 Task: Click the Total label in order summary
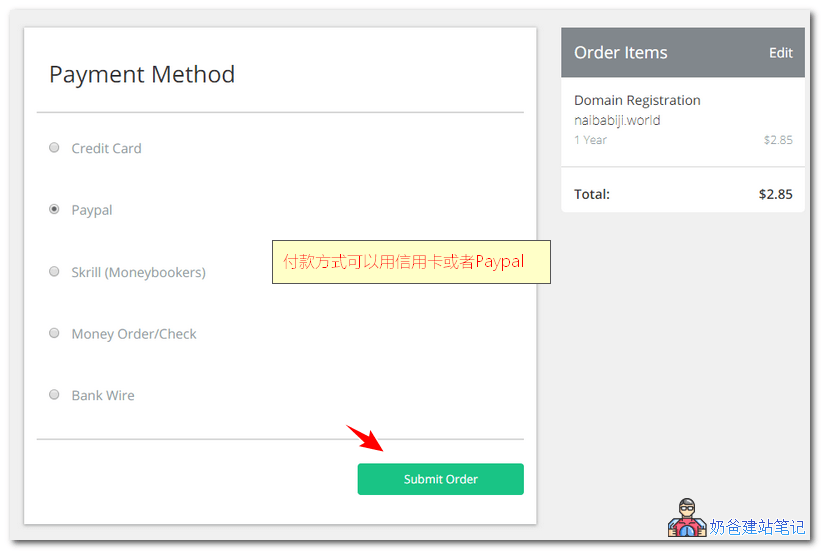point(592,194)
